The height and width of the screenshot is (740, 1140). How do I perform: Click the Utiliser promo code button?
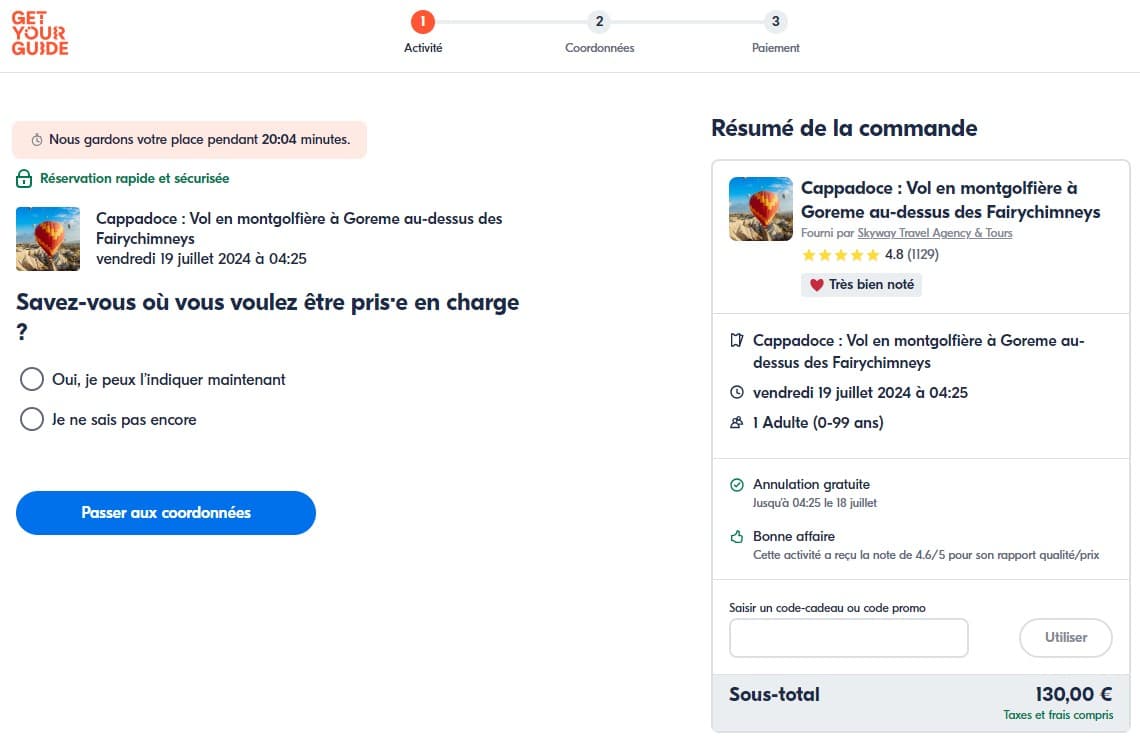(x=1065, y=637)
